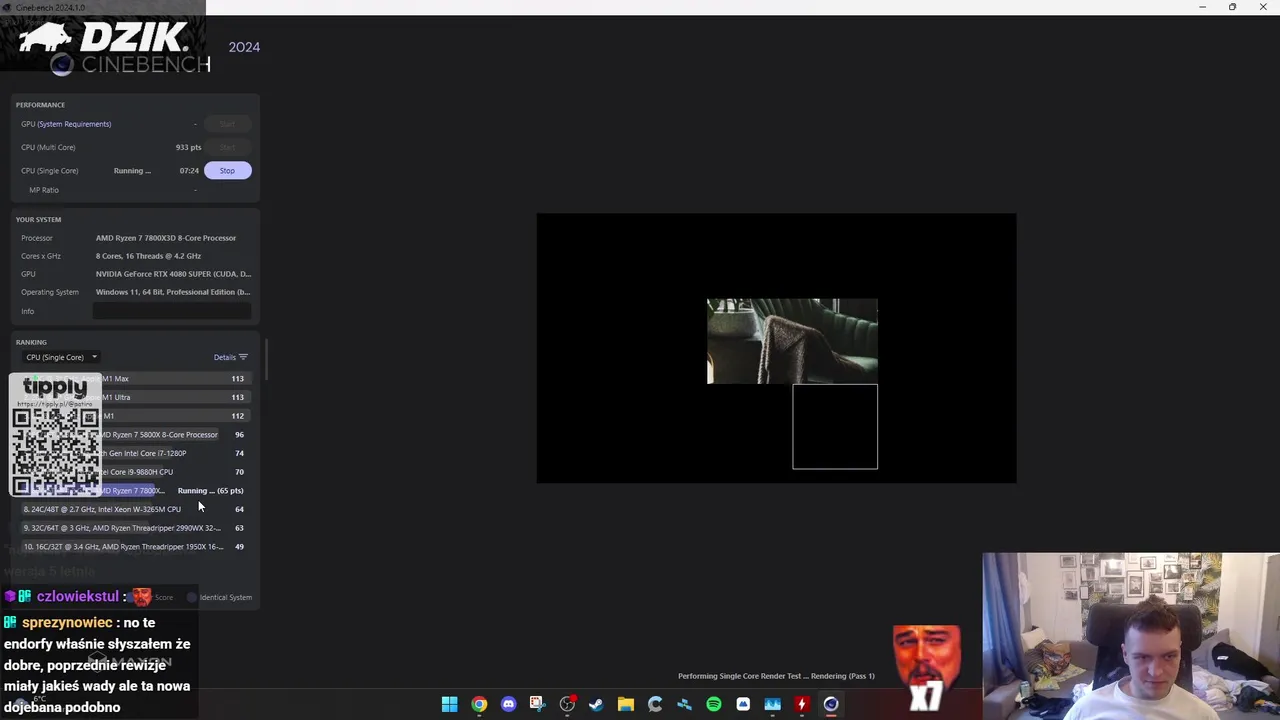The image size is (1280, 720).
Task: Open the grey C-shaped app in the taskbar
Action: click(x=655, y=704)
